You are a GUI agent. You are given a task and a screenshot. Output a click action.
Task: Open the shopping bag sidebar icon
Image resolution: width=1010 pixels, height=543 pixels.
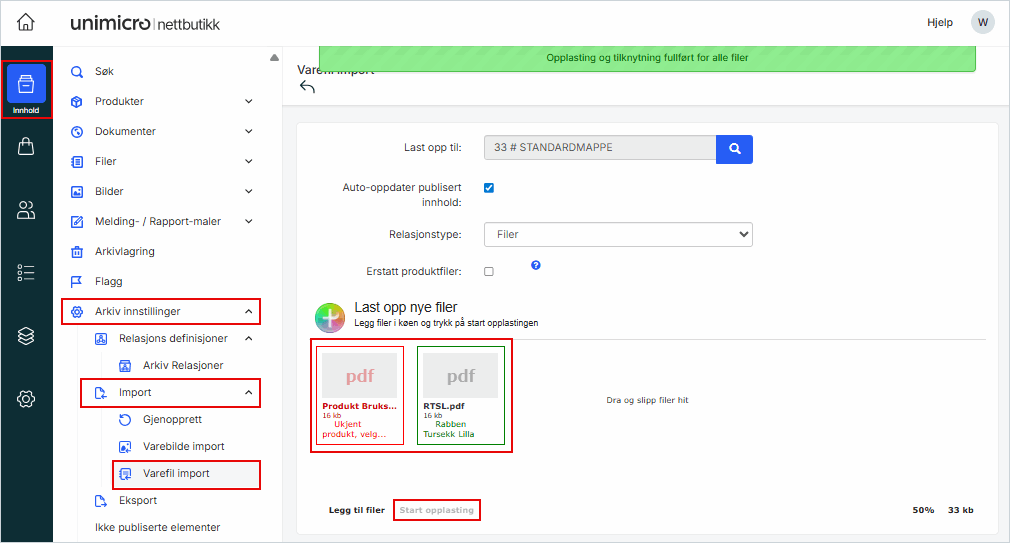(26, 147)
